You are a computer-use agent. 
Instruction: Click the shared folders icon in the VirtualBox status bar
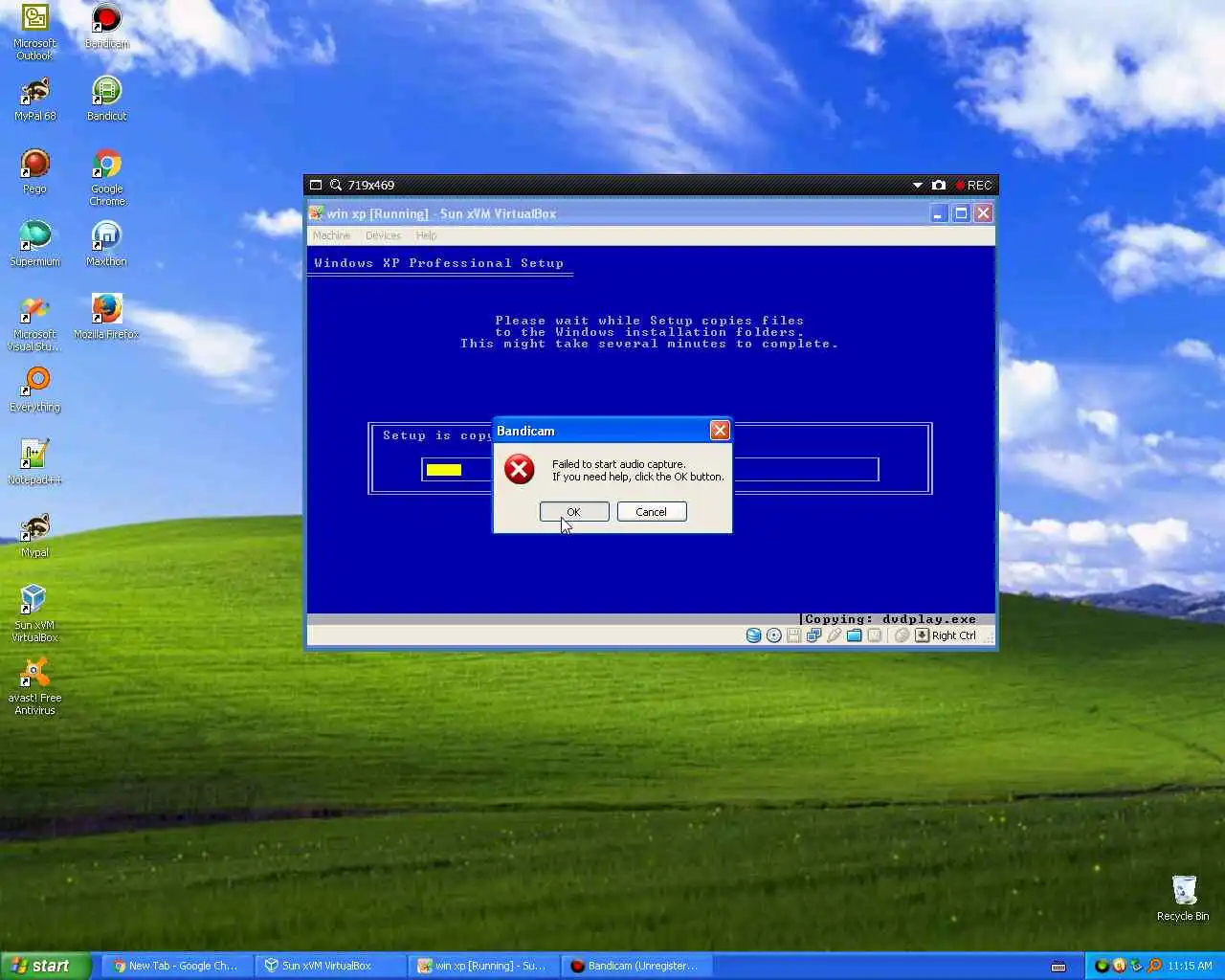coord(855,635)
